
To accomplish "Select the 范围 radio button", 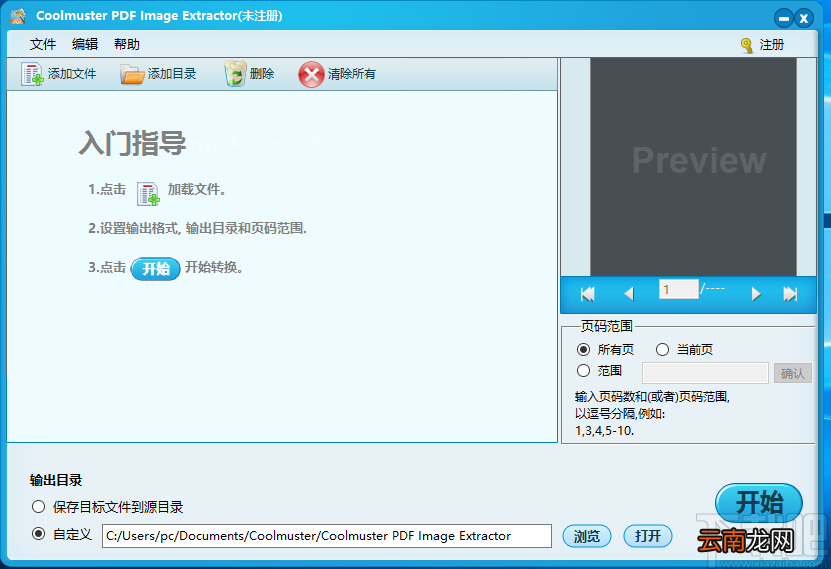I will (584, 371).
